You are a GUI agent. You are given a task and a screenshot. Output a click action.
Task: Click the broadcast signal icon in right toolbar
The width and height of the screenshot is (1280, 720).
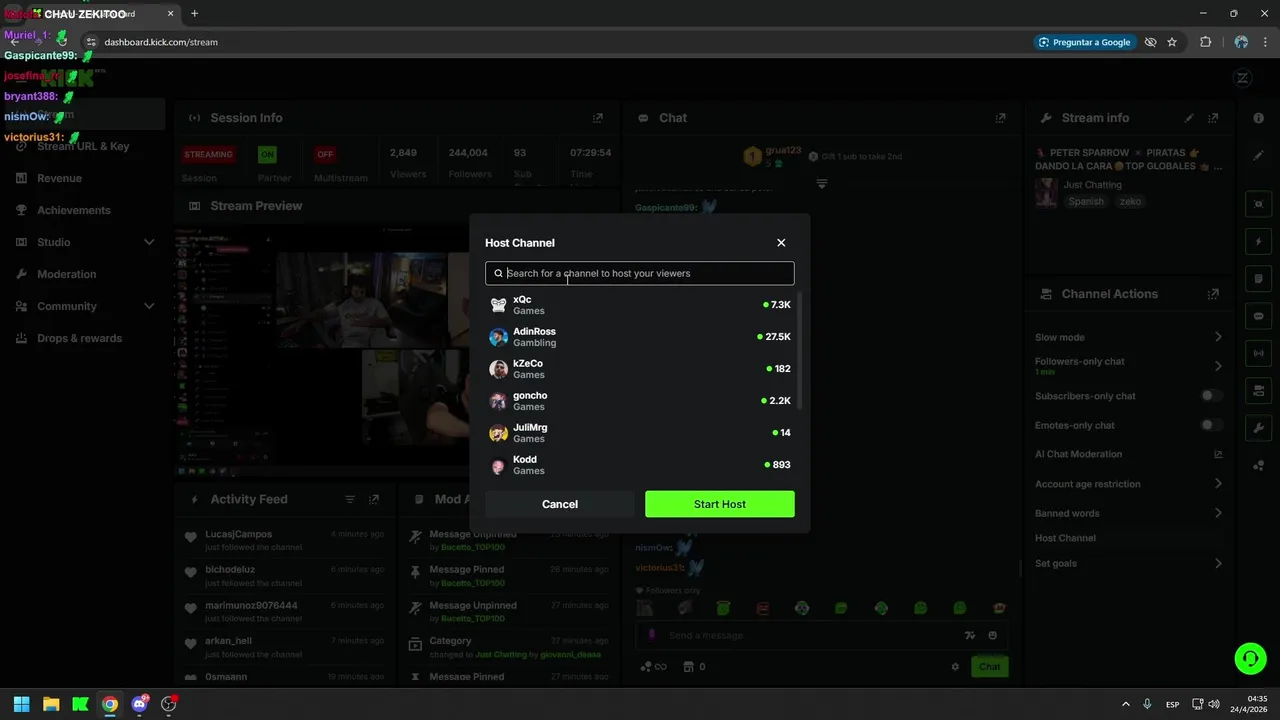coord(1258,353)
